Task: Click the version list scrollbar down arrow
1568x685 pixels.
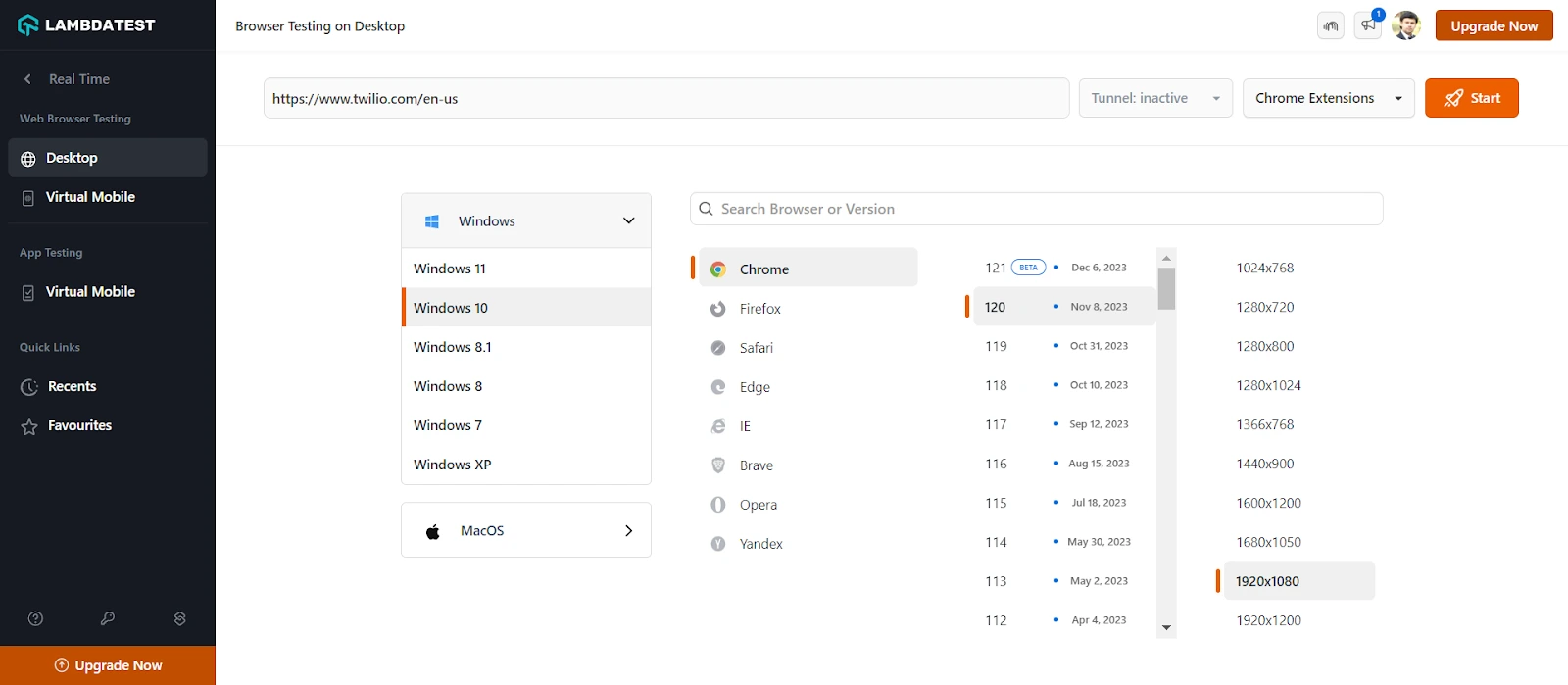Action: (x=1166, y=627)
